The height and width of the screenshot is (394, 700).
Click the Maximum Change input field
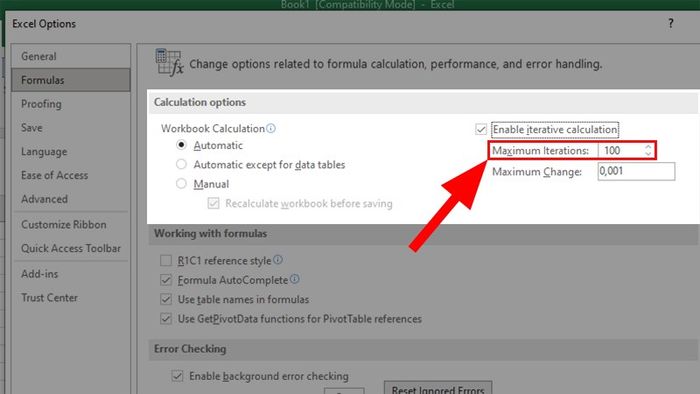(636, 171)
